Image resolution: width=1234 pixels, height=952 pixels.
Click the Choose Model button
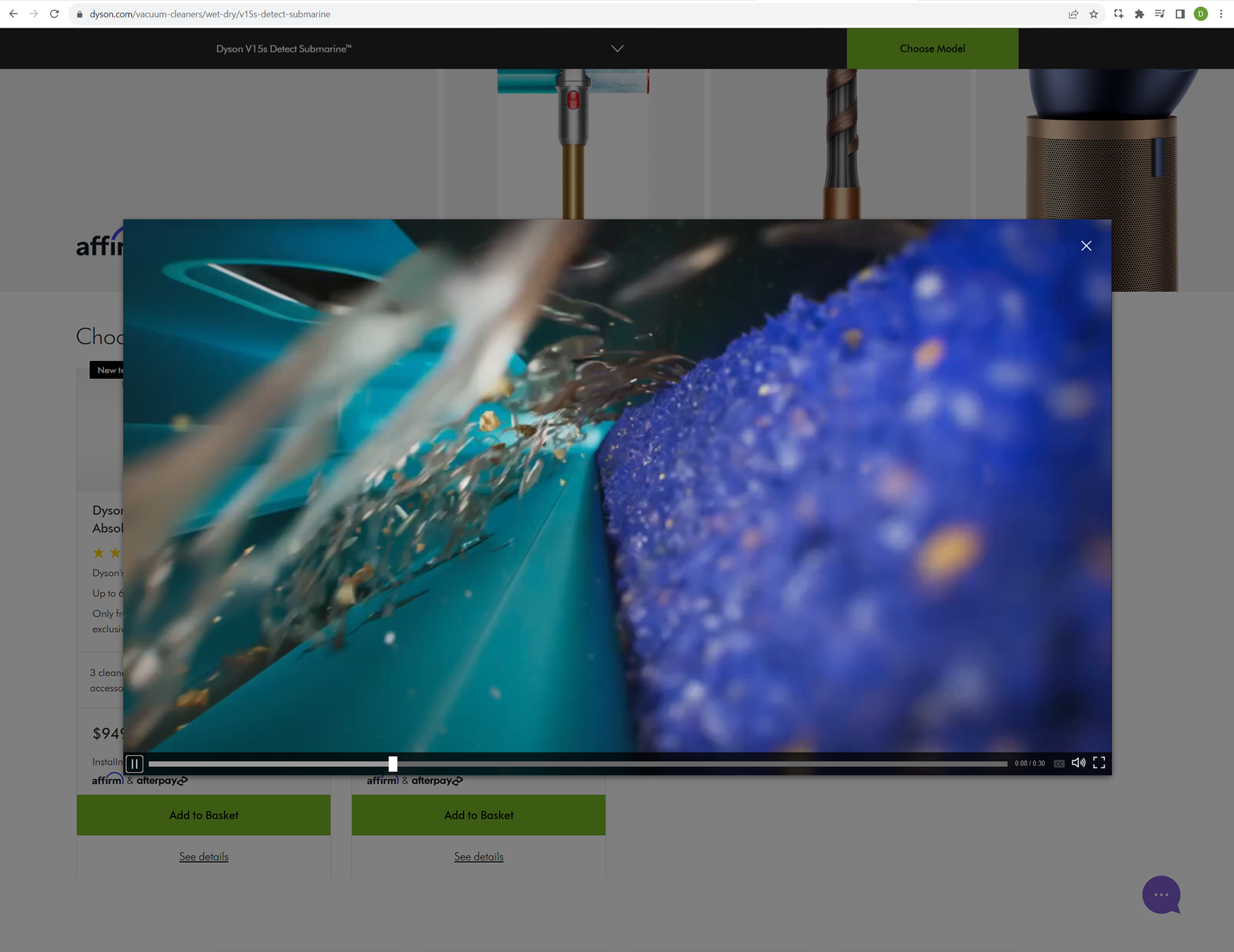[932, 49]
